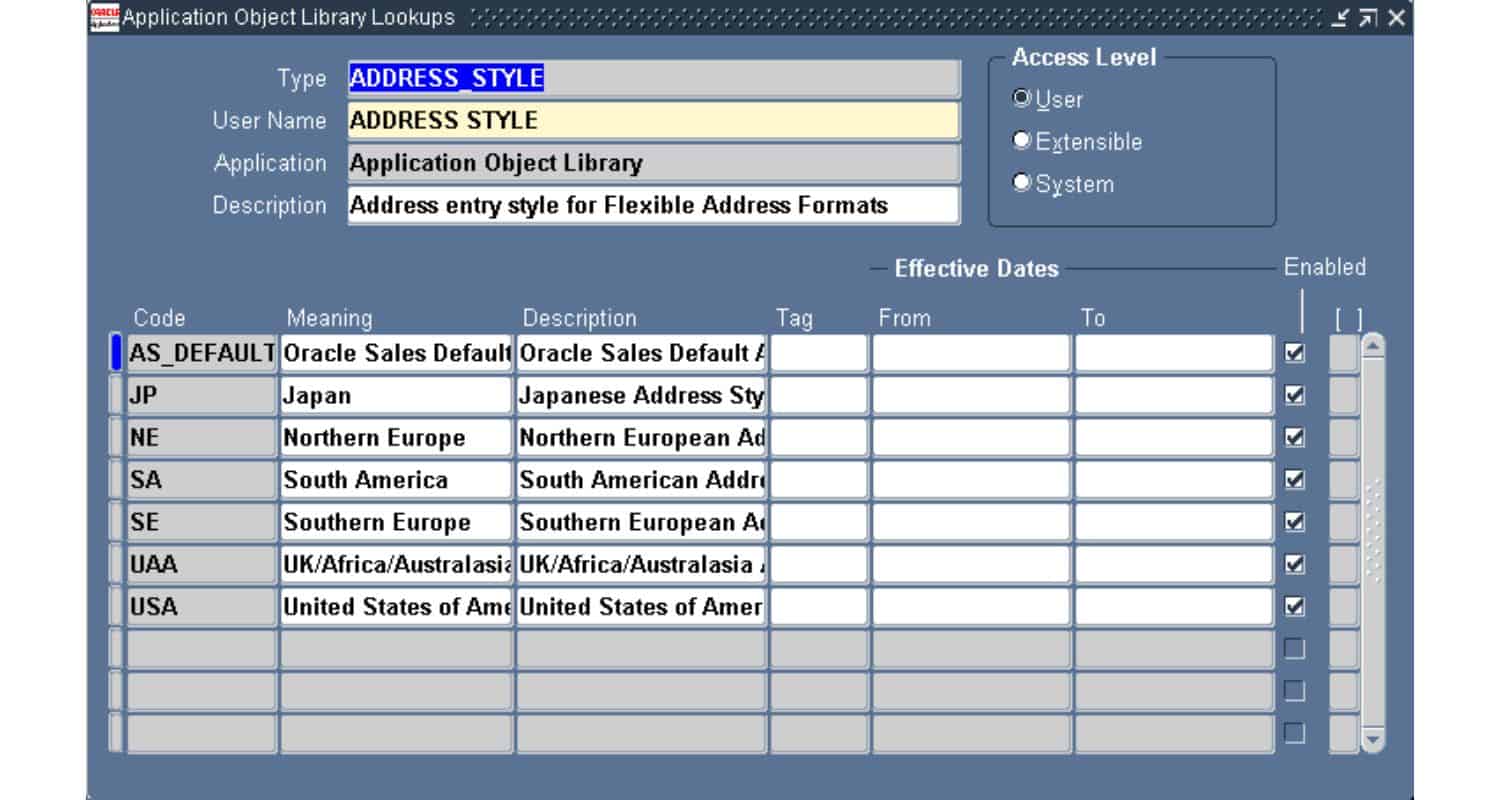Close the Application Object Library Lookups window
The width and height of the screenshot is (1500, 800).
point(1396,17)
